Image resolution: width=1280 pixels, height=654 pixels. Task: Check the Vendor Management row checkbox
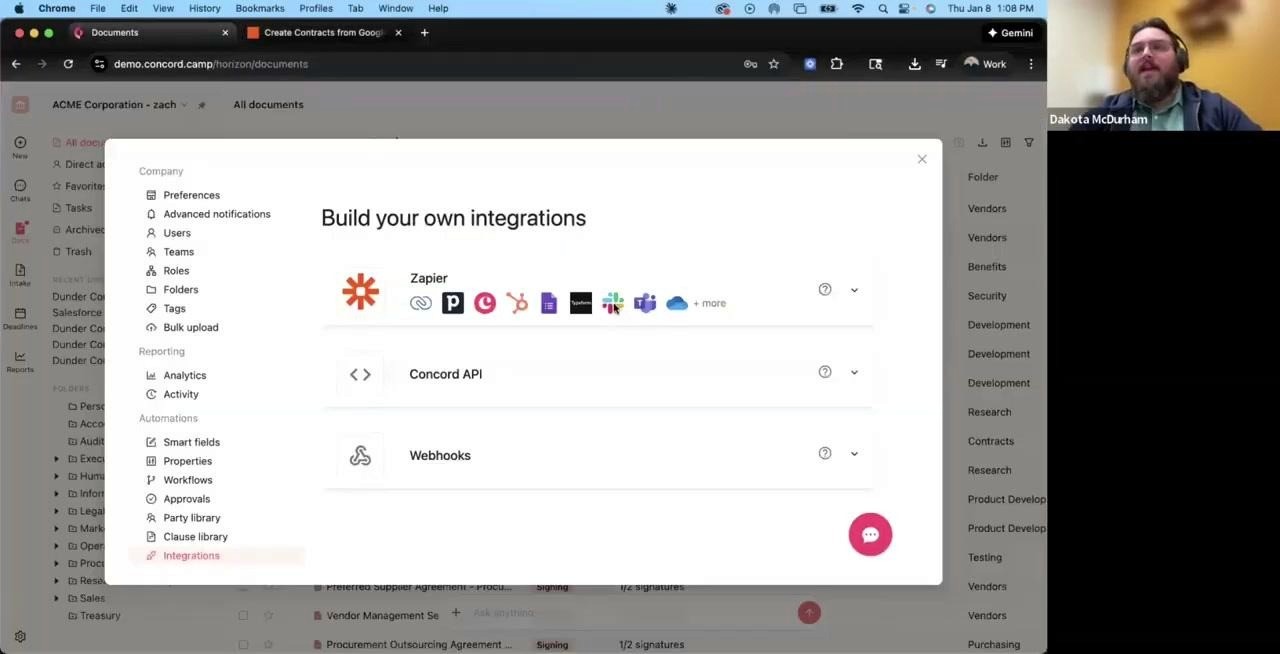click(x=243, y=616)
